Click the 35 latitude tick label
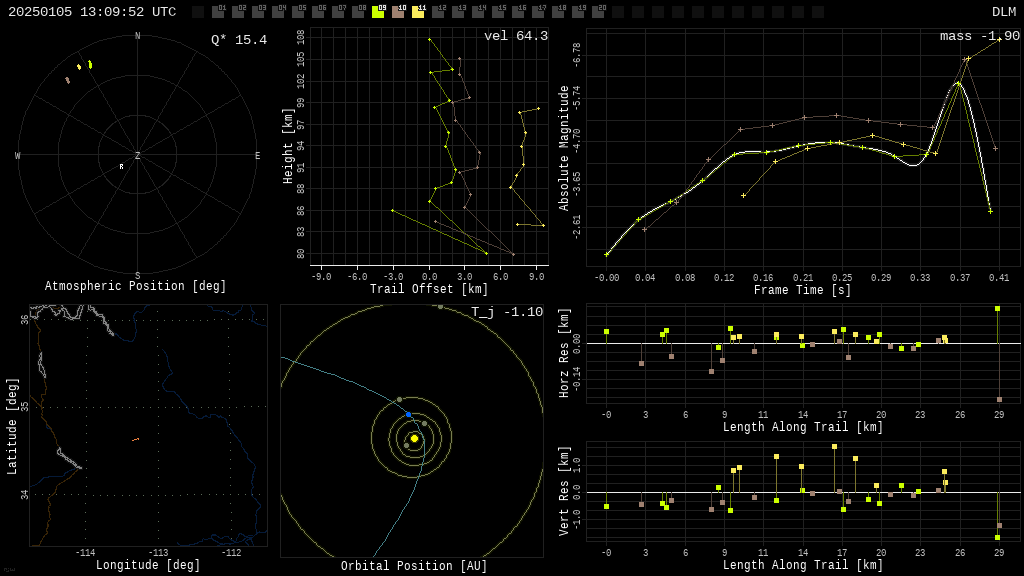 (24, 406)
